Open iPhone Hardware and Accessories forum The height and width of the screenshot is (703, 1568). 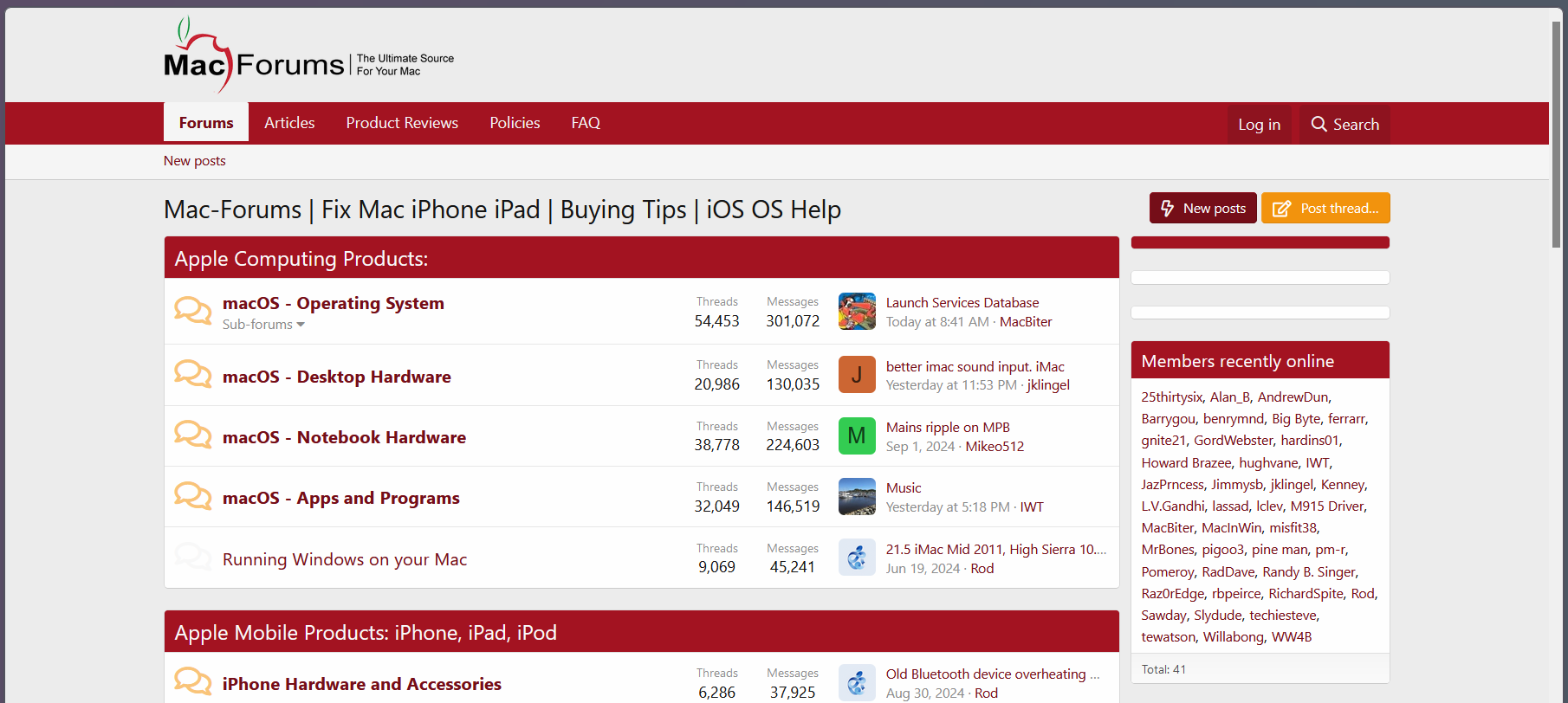click(362, 684)
